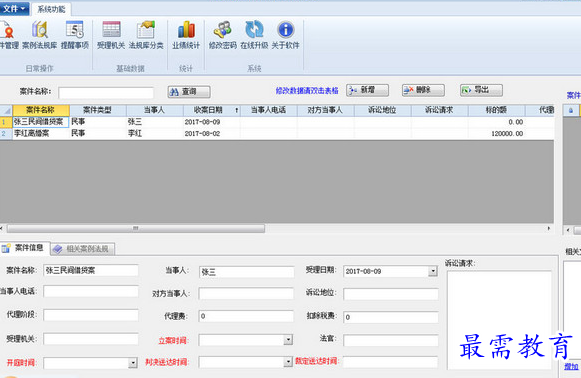Click 诉讼地位 column header

coord(382,110)
